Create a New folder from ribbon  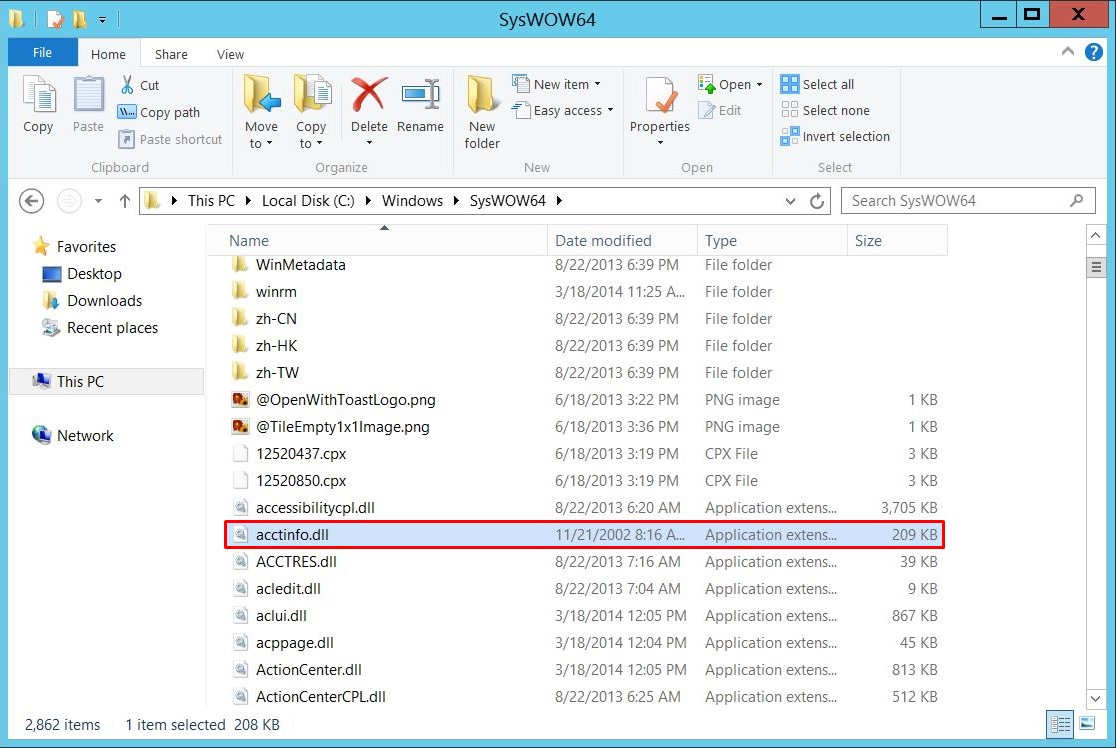coord(482,112)
